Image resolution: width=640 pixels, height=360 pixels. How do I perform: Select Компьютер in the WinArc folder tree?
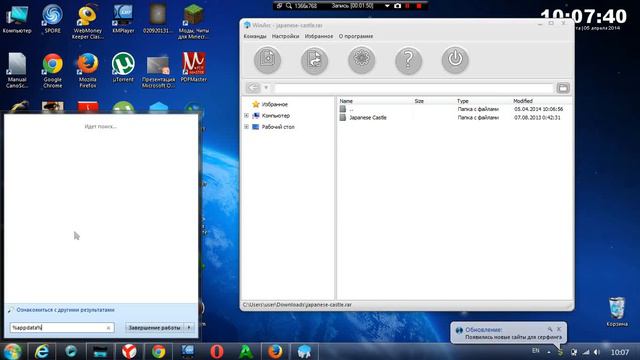276,116
